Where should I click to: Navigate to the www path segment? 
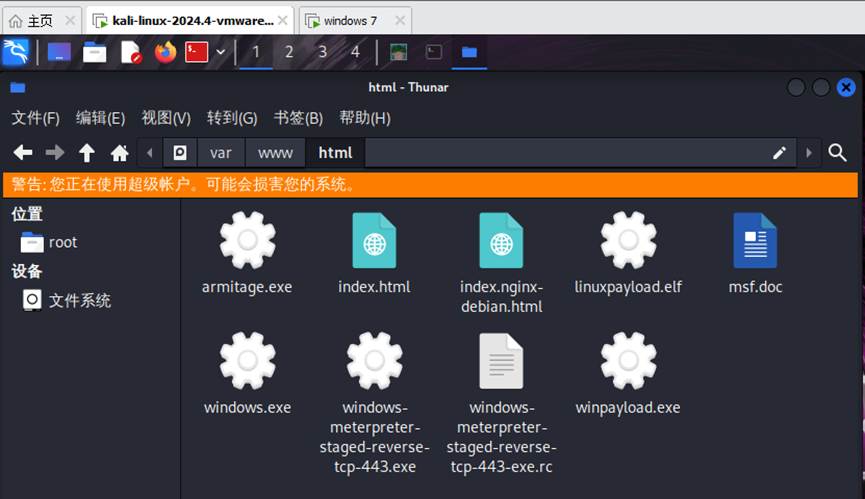(x=275, y=153)
